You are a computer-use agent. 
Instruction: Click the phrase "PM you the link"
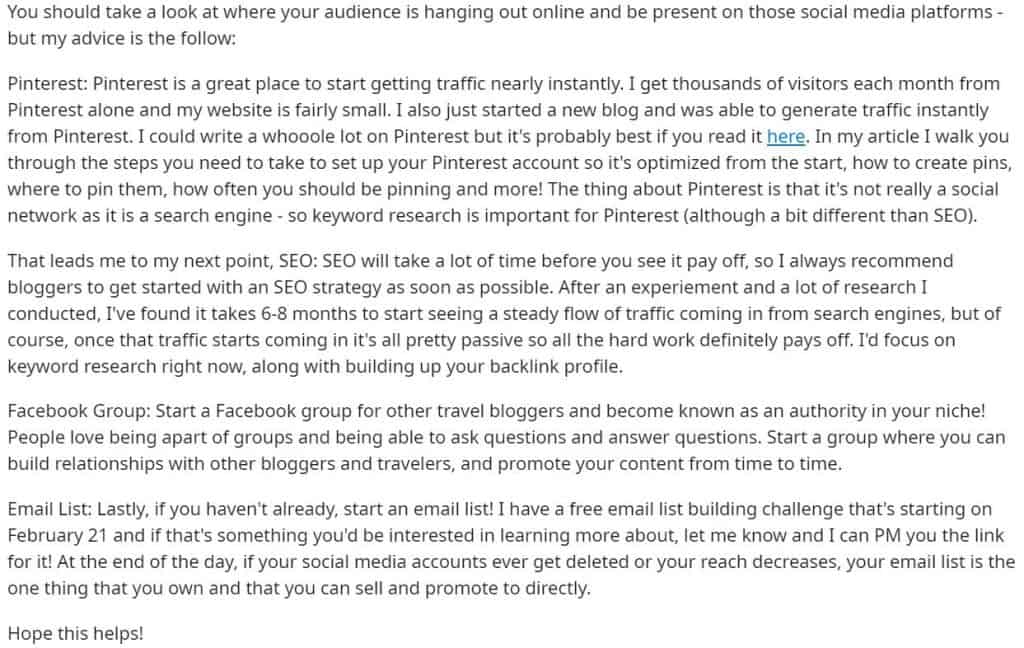click(x=939, y=536)
